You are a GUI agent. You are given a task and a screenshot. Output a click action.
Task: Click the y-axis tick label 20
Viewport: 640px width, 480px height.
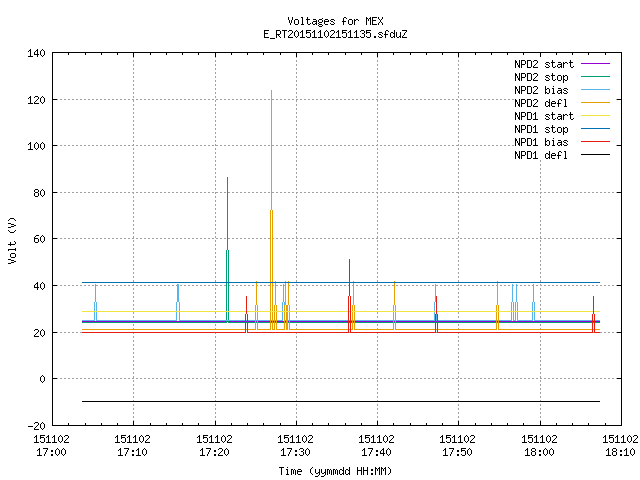pos(40,333)
